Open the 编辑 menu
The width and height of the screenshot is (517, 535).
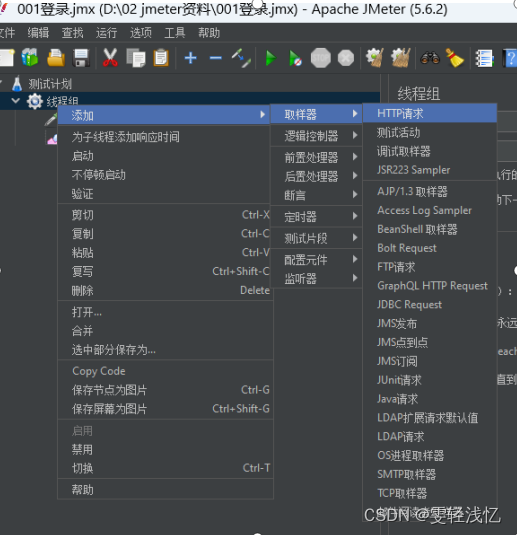pyautogui.click(x=38, y=33)
